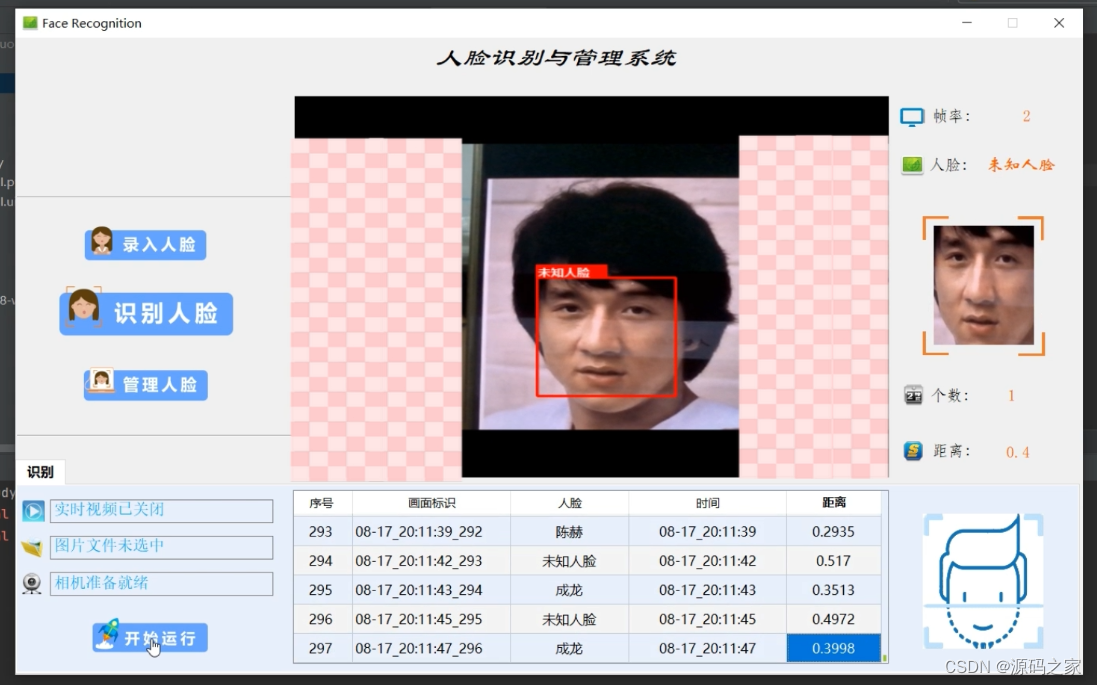The height and width of the screenshot is (685, 1097).
Task: Click the real-time video playback icon
Action: click(32, 511)
